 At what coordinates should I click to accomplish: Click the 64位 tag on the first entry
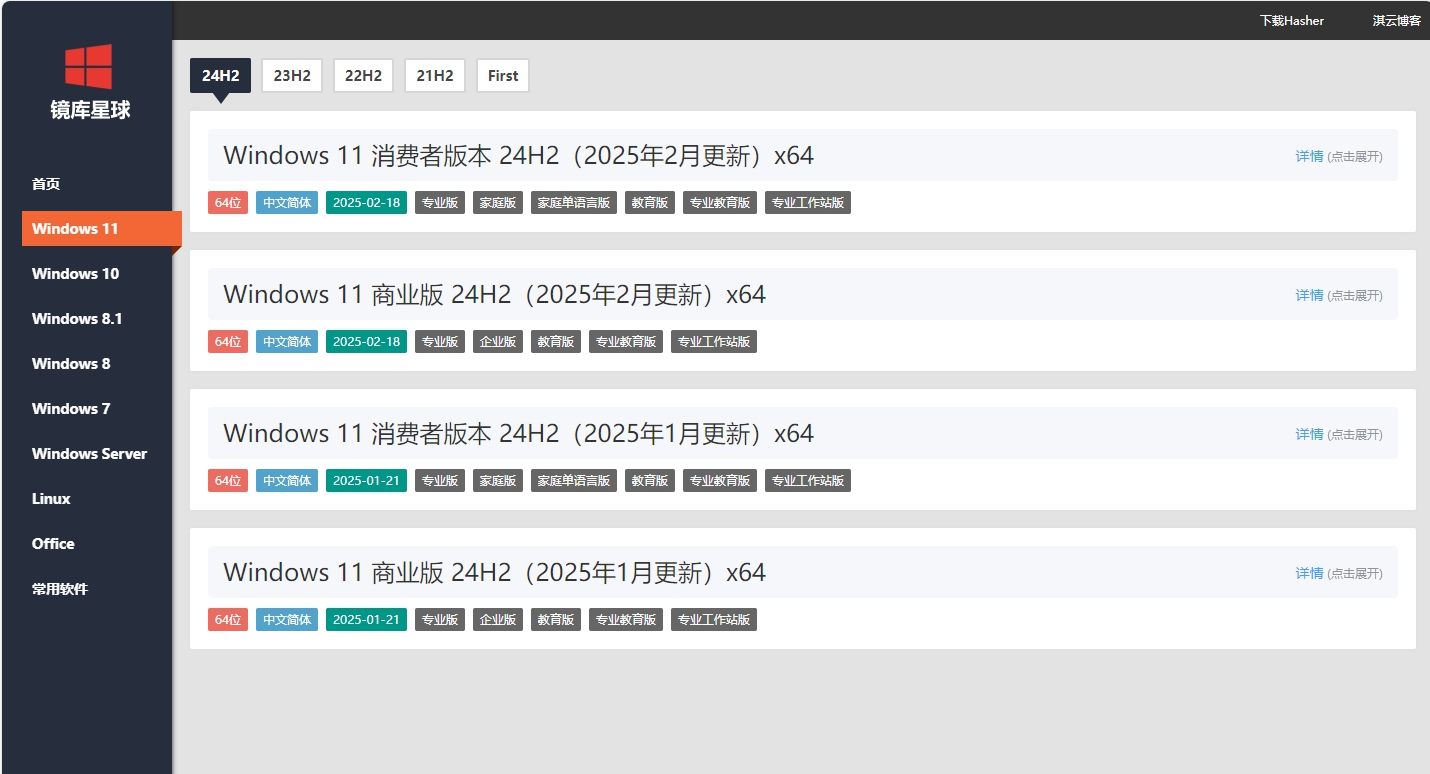click(x=227, y=202)
